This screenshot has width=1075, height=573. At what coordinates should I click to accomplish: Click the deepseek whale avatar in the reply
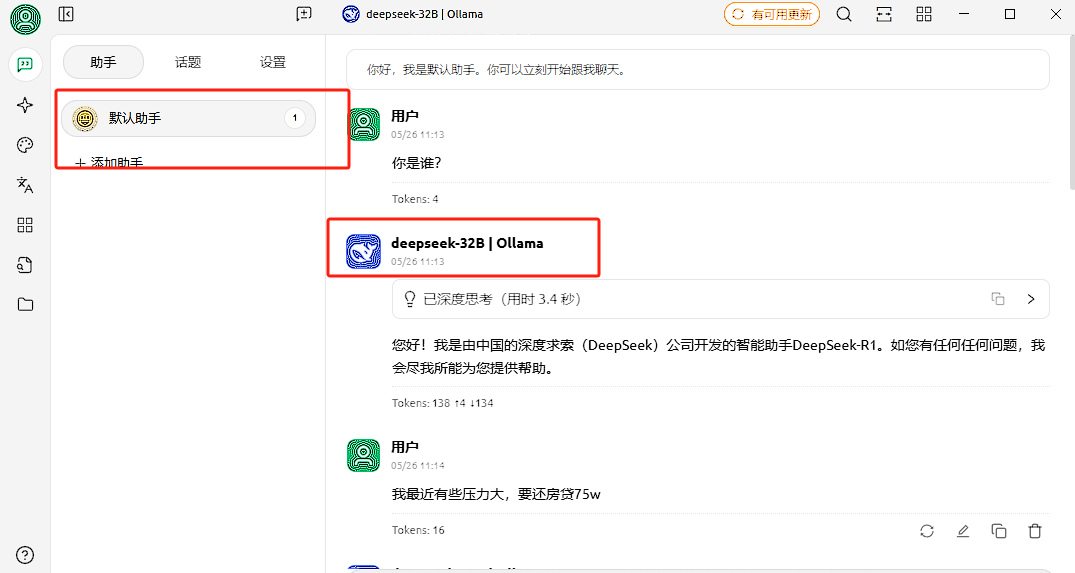(363, 251)
